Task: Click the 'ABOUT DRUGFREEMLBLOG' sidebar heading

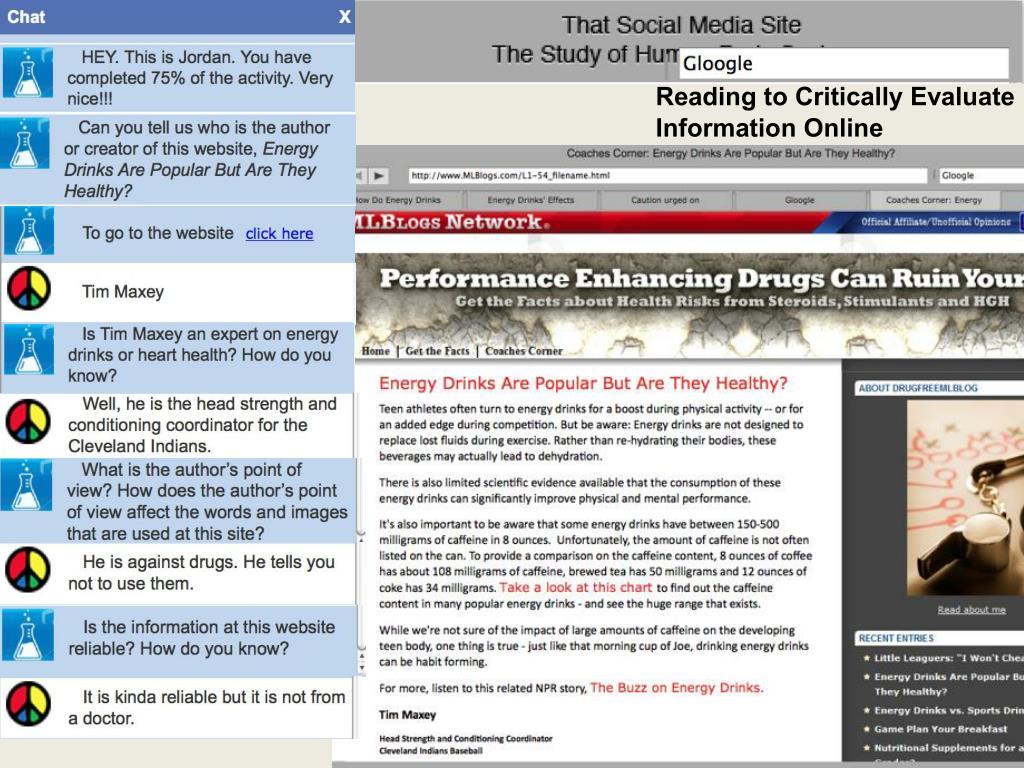Action: coord(918,388)
